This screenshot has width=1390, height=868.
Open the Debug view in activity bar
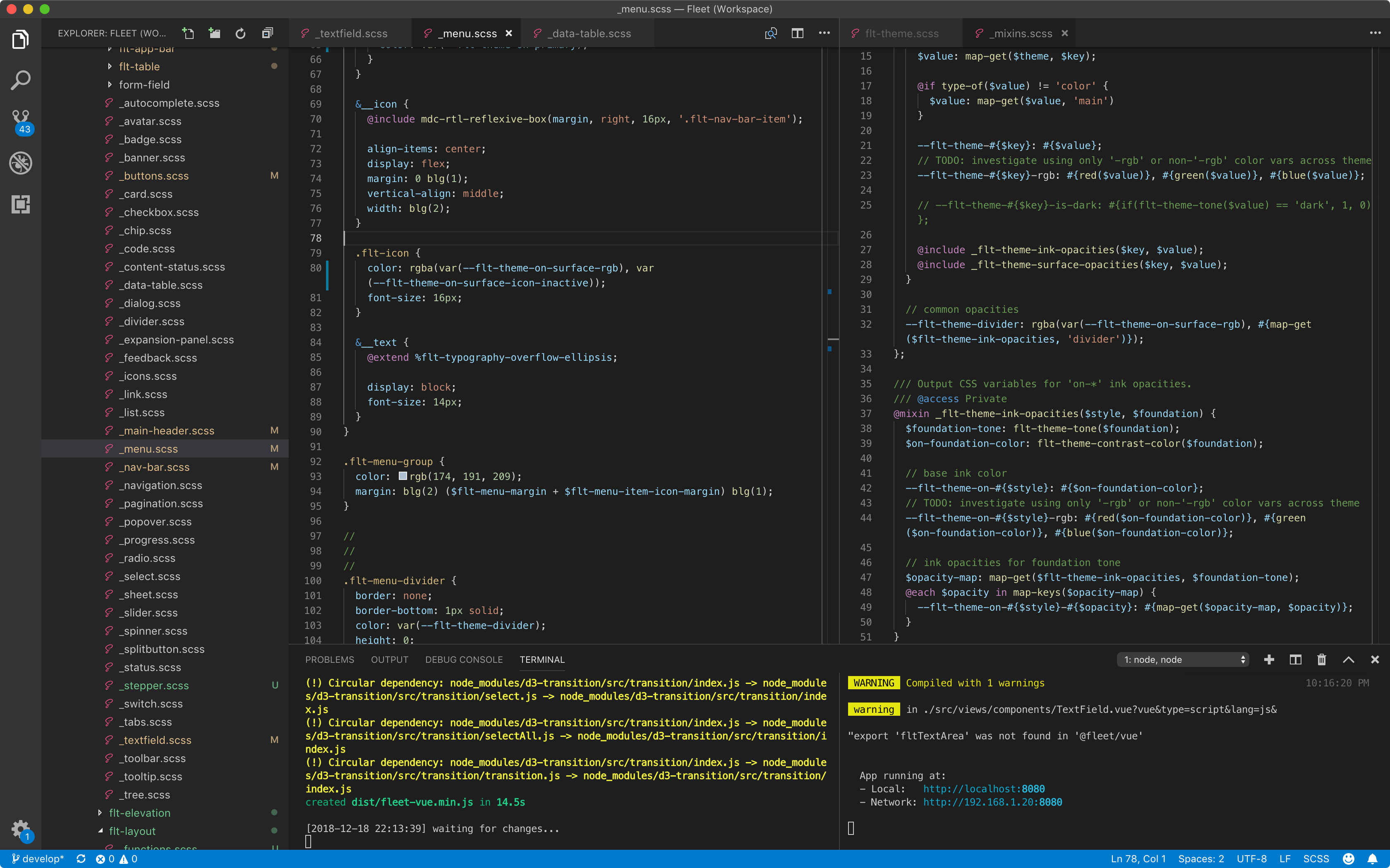pos(21,163)
